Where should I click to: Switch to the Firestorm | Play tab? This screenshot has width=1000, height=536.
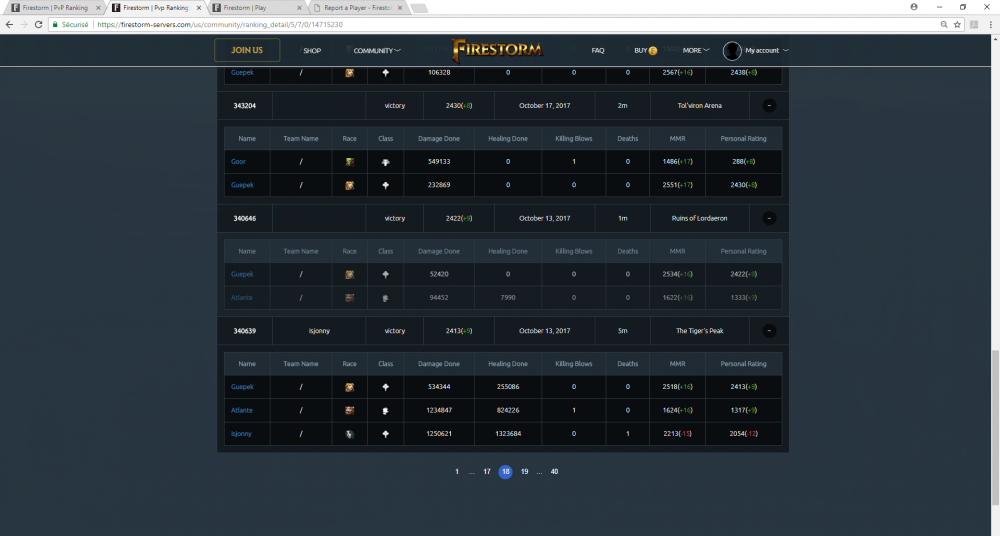click(256, 8)
